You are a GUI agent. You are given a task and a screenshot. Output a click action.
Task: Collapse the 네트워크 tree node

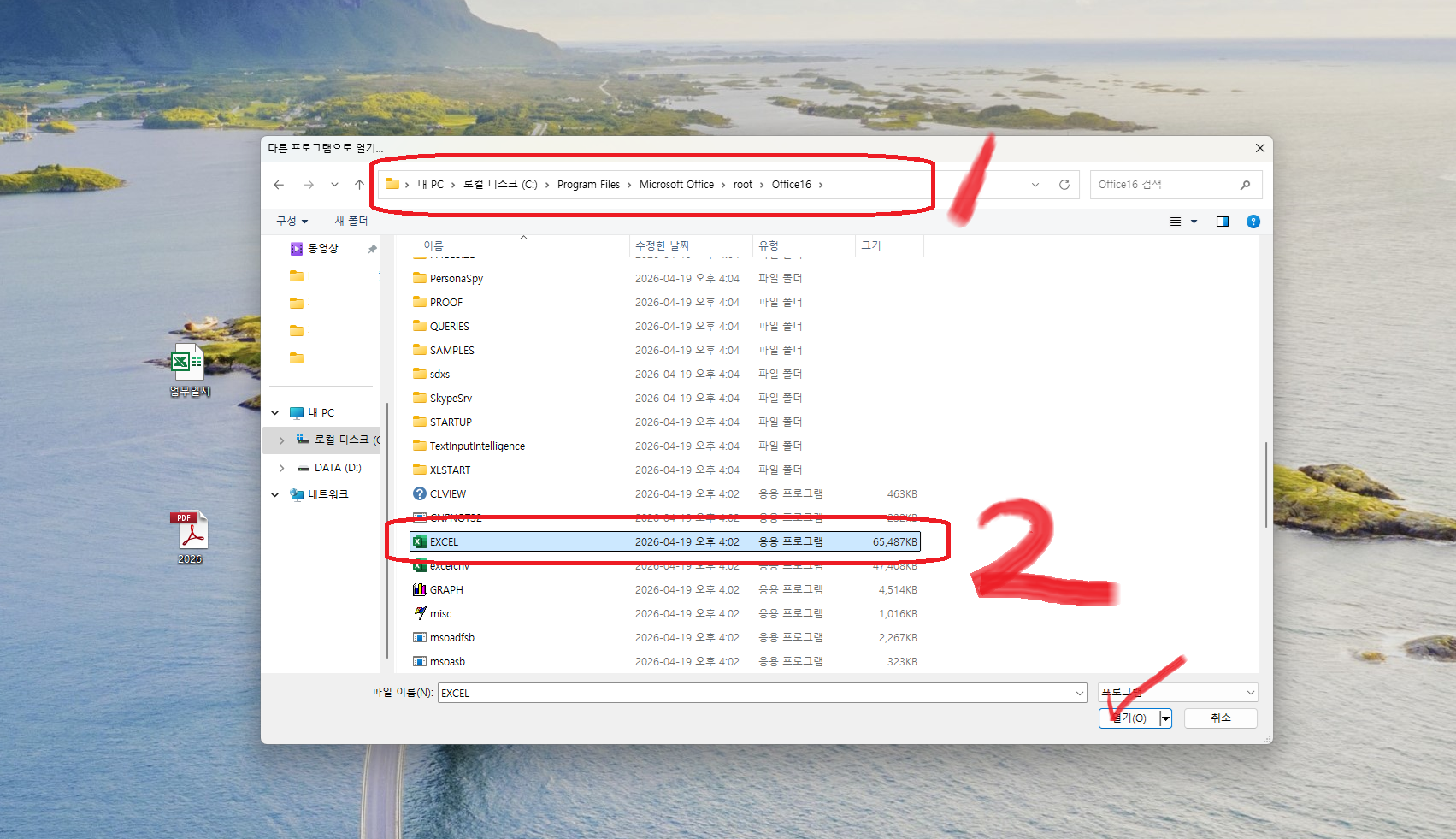pos(275,494)
